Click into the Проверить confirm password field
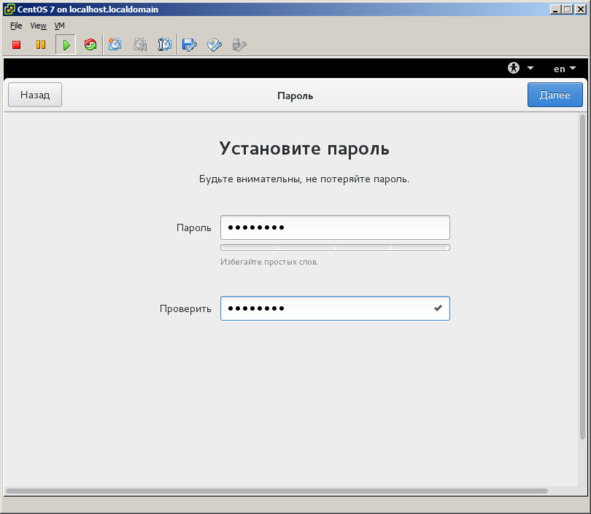 [335, 309]
